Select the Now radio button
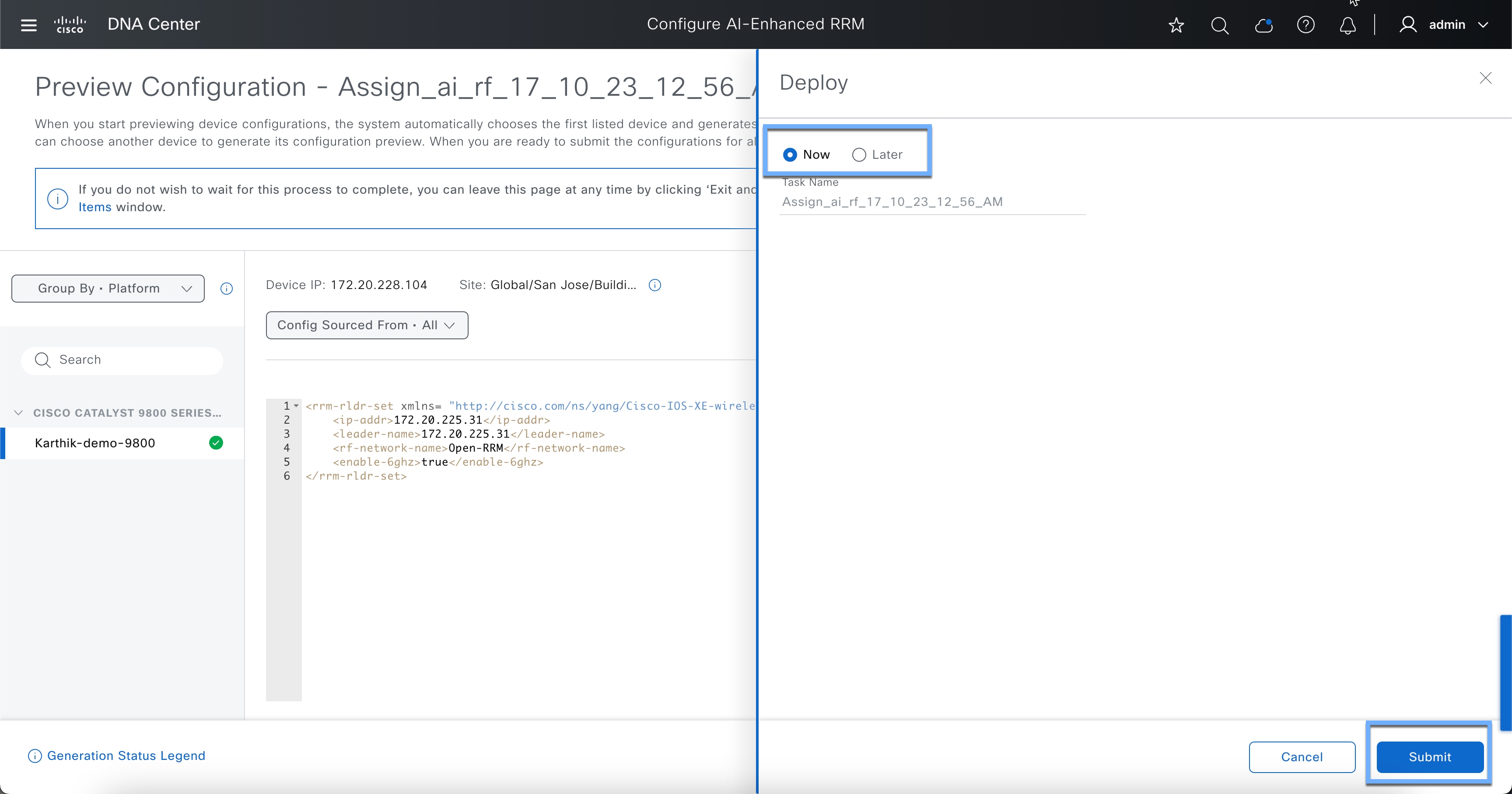 (790, 155)
